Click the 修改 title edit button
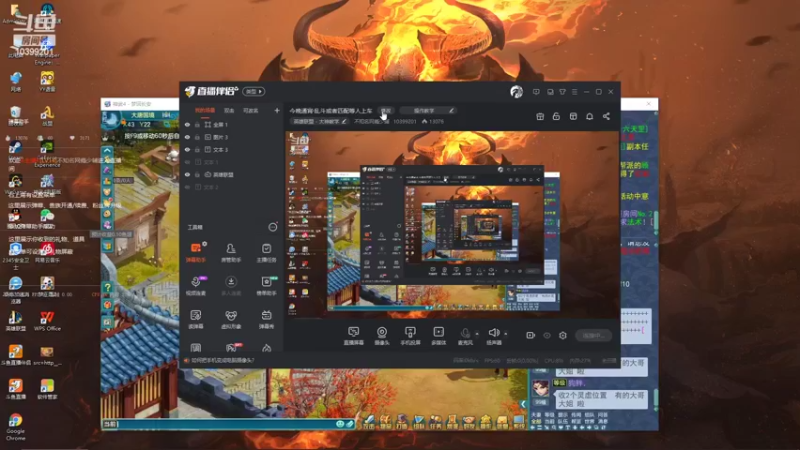This screenshot has width=800, height=450. point(386,111)
